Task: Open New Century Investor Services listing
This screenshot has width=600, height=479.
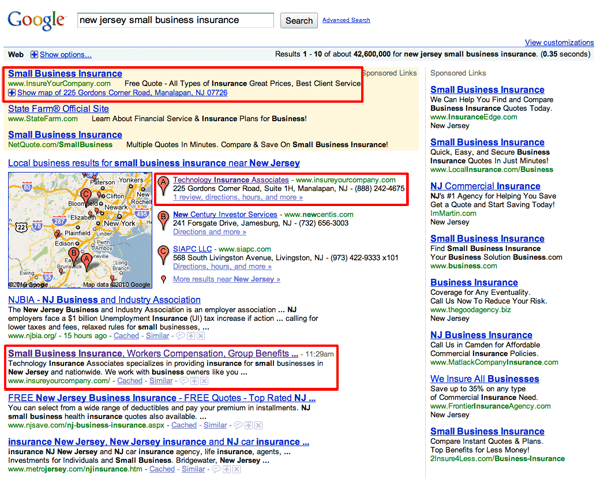Action: tap(225, 214)
